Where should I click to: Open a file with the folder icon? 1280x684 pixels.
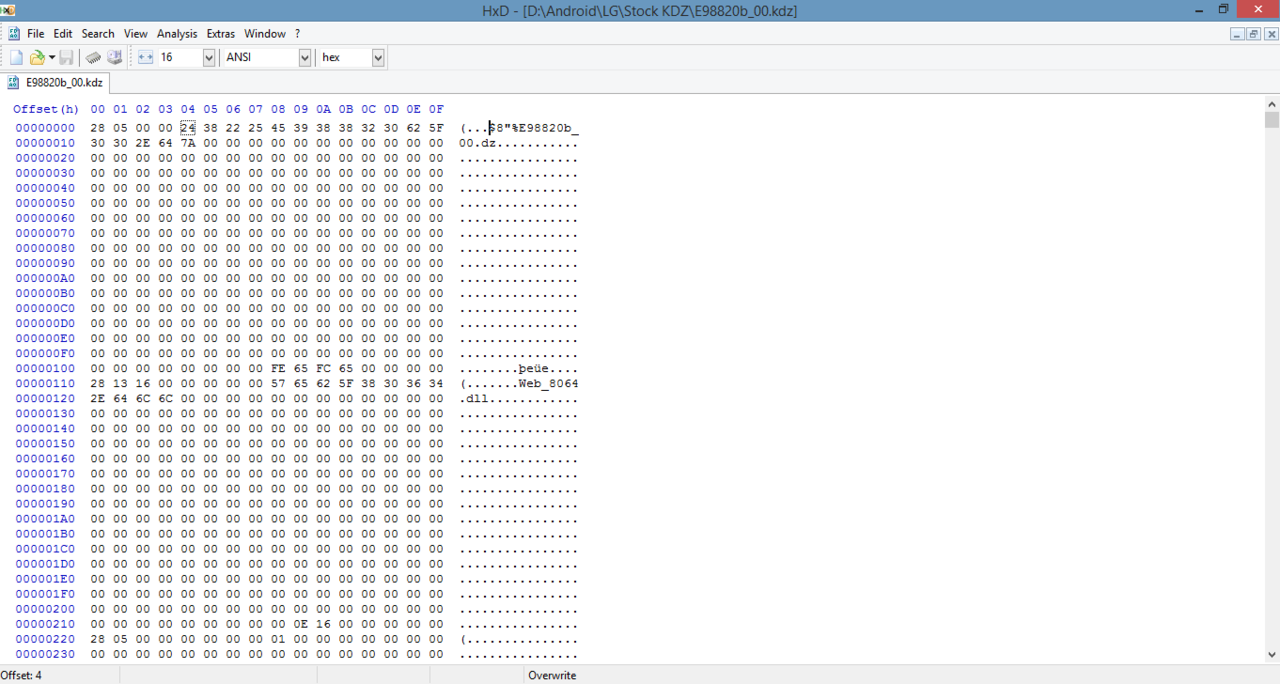click(37, 58)
